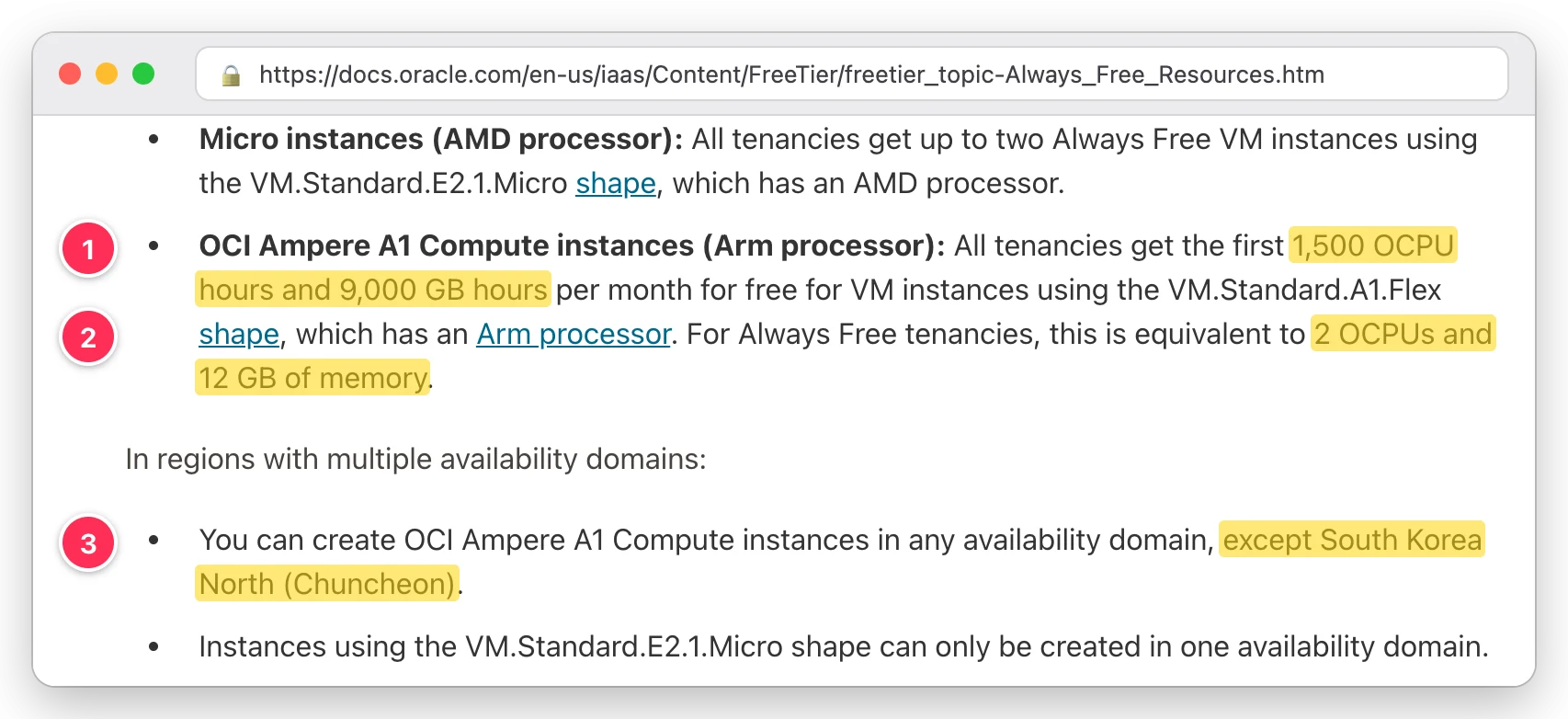Click highlighted text 12 GB of memory
The height and width of the screenshot is (719, 1568).
tap(312, 378)
